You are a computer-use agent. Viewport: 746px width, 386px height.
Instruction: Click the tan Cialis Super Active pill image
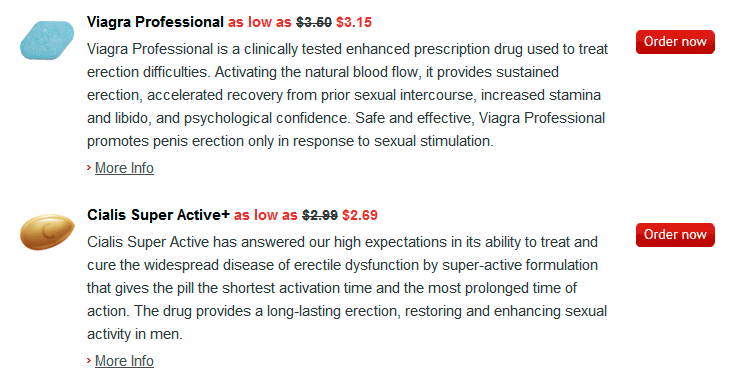(x=47, y=232)
